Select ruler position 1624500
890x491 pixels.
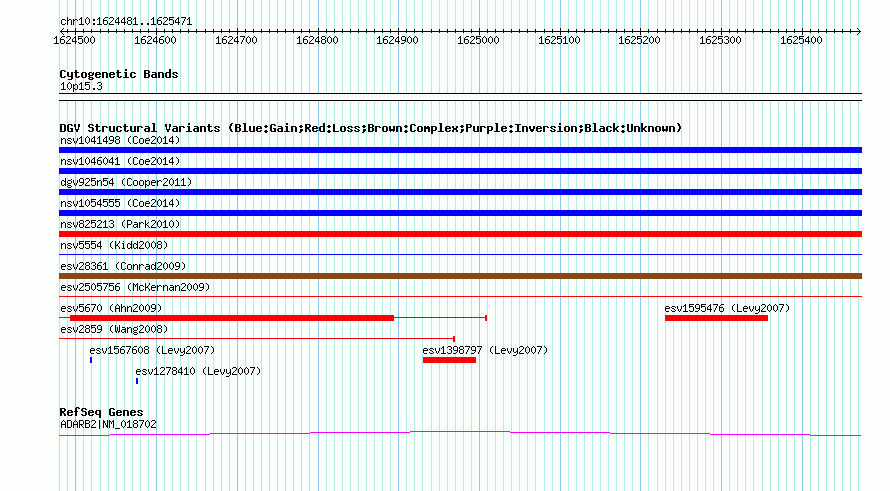pos(74,40)
